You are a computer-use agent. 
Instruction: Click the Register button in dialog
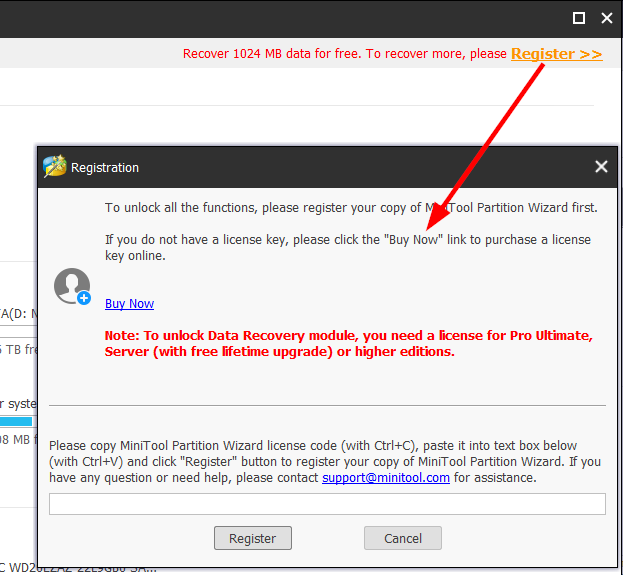pyautogui.click(x=253, y=538)
